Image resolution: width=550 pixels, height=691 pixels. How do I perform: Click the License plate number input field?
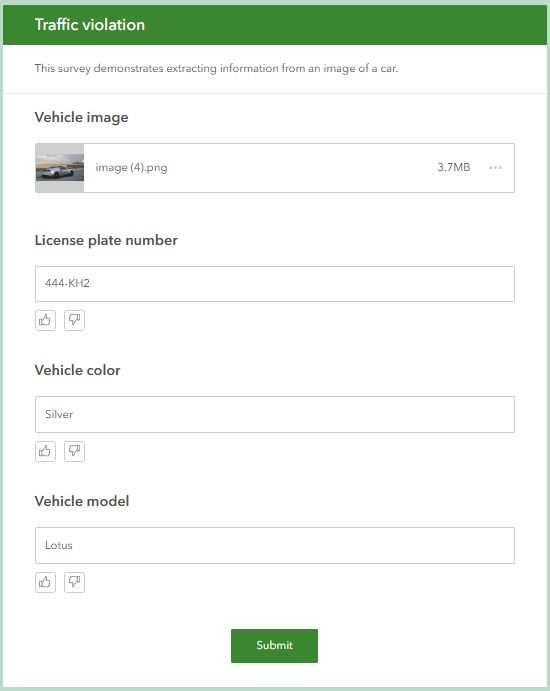coord(275,284)
